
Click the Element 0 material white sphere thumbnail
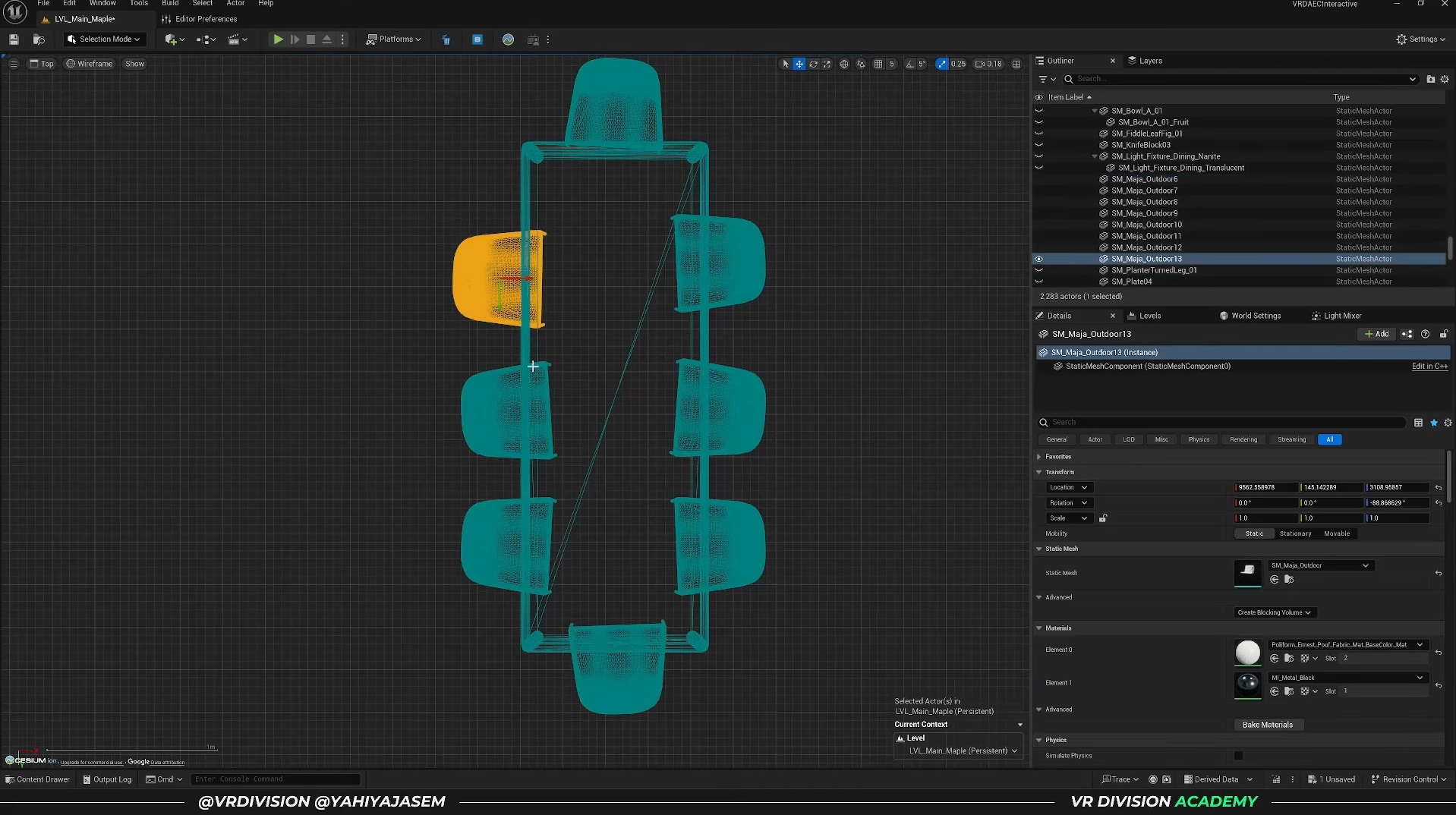point(1247,652)
